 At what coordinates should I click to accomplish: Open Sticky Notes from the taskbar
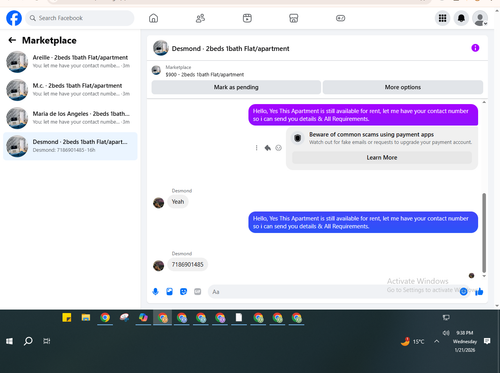pos(67,318)
